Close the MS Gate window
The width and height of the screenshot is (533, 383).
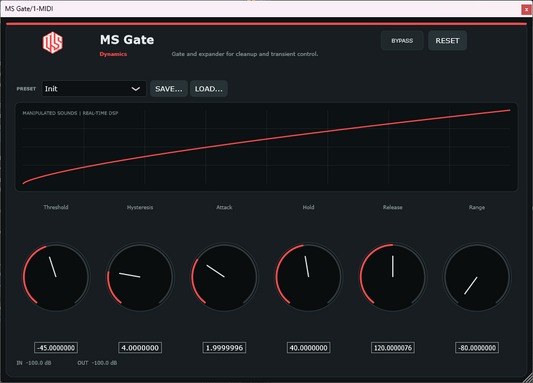(x=527, y=10)
